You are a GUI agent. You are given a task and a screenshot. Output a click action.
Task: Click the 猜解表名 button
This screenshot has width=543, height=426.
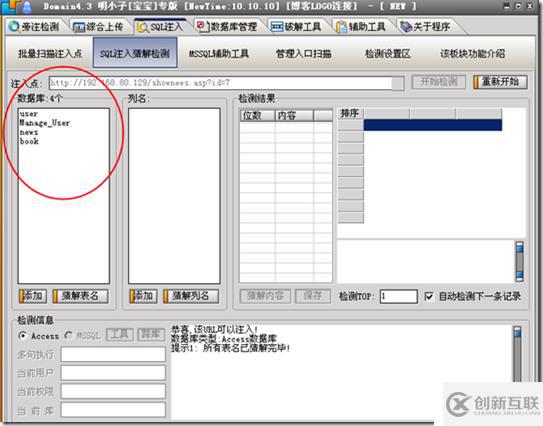pyautogui.click(x=80, y=296)
